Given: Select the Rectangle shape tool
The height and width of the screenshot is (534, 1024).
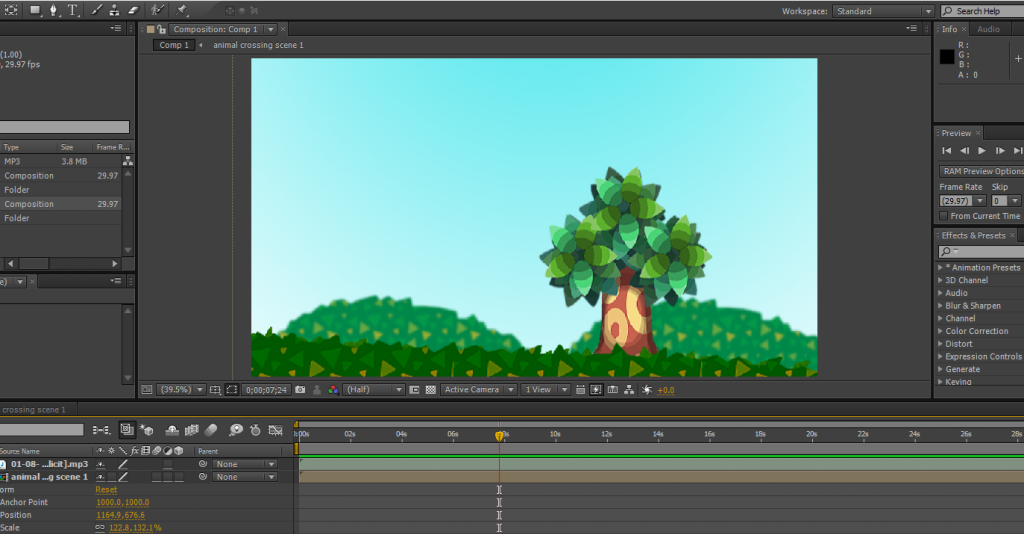Looking at the screenshot, I should [35, 10].
